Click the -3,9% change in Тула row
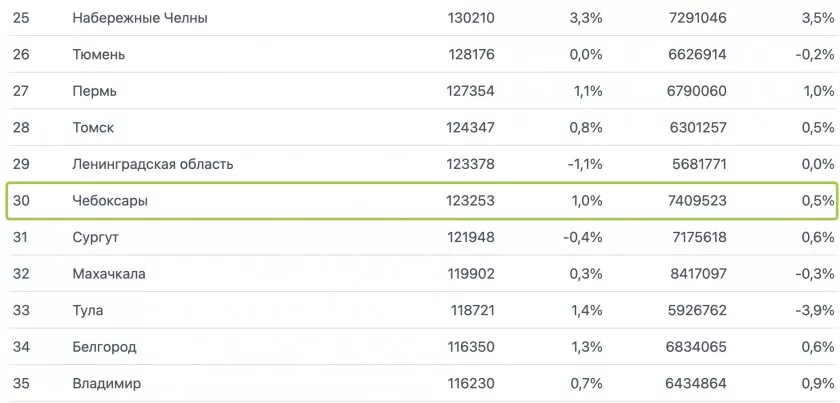This screenshot has height=403, width=840. [x=815, y=310]
